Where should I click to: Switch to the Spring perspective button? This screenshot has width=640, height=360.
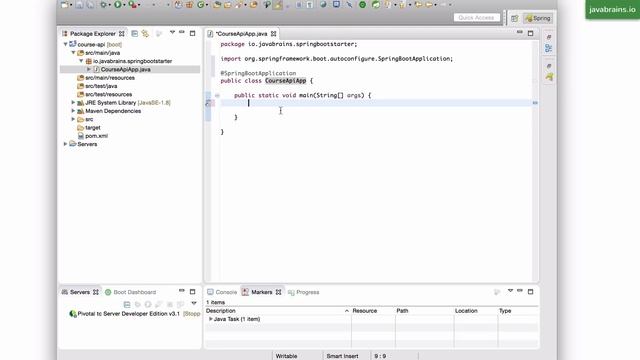click(x=538, y=18)
